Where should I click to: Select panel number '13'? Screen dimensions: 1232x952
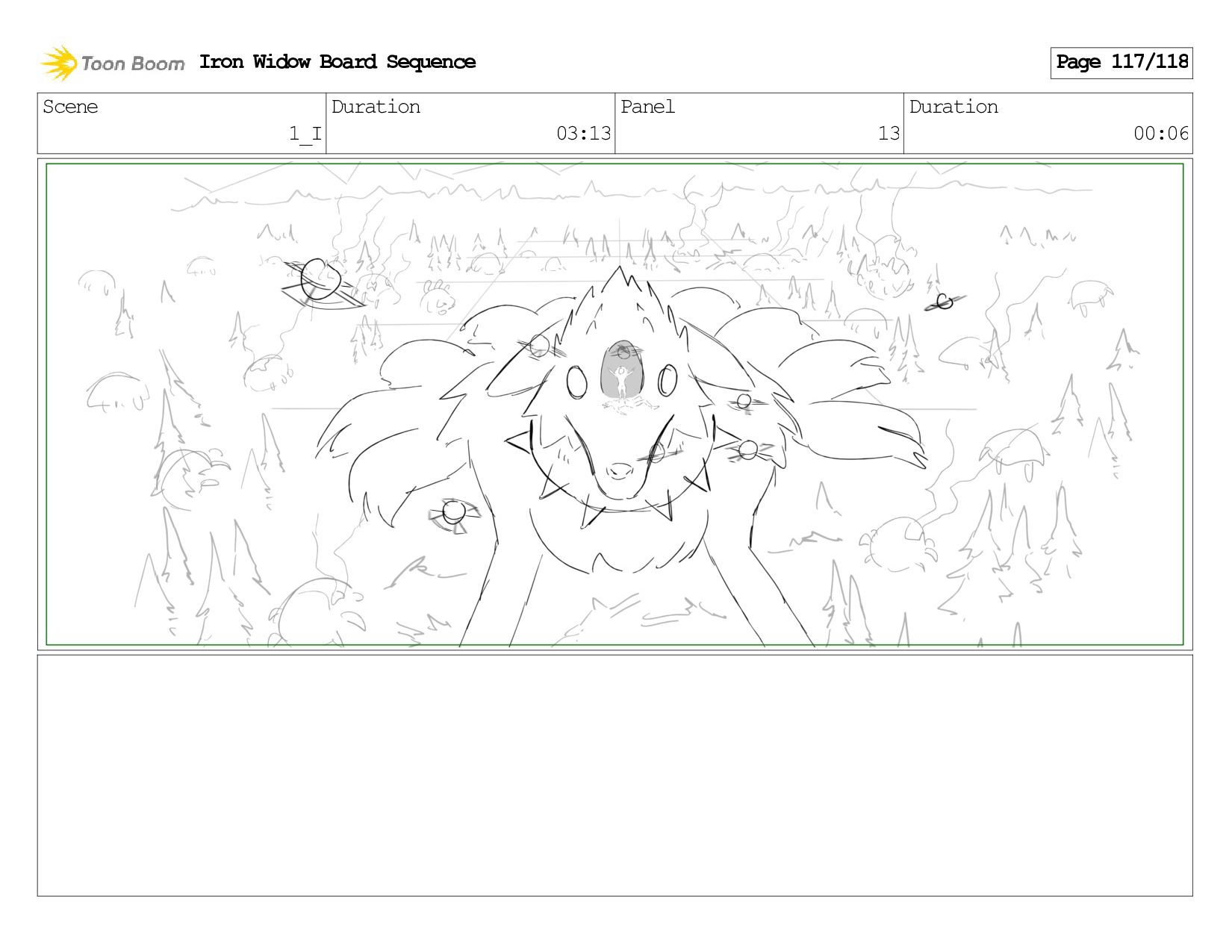tap(889, 134)
